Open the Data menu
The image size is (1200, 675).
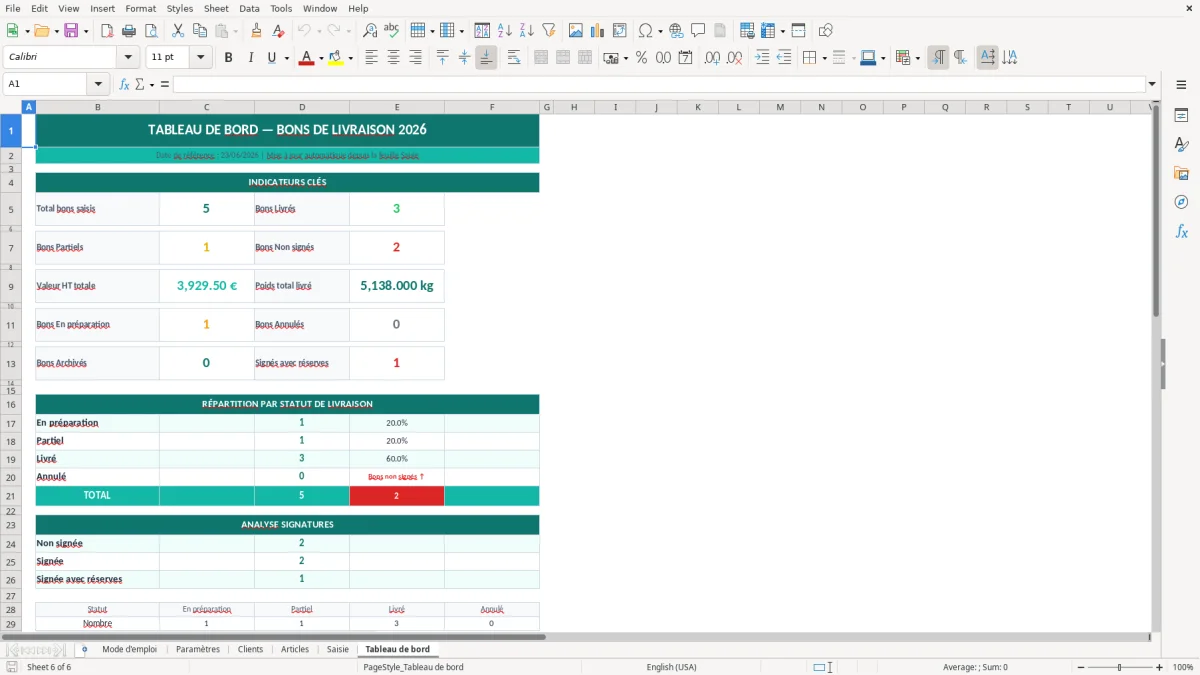[249, 8]
